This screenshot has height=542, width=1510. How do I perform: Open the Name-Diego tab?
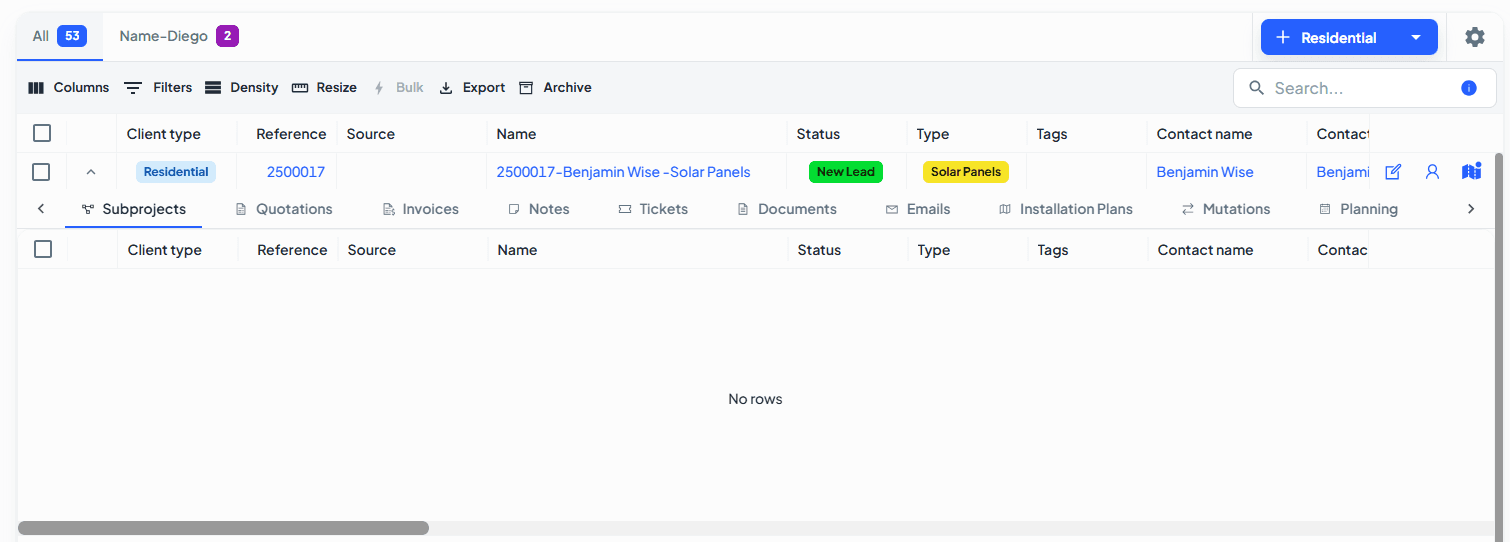178,36
